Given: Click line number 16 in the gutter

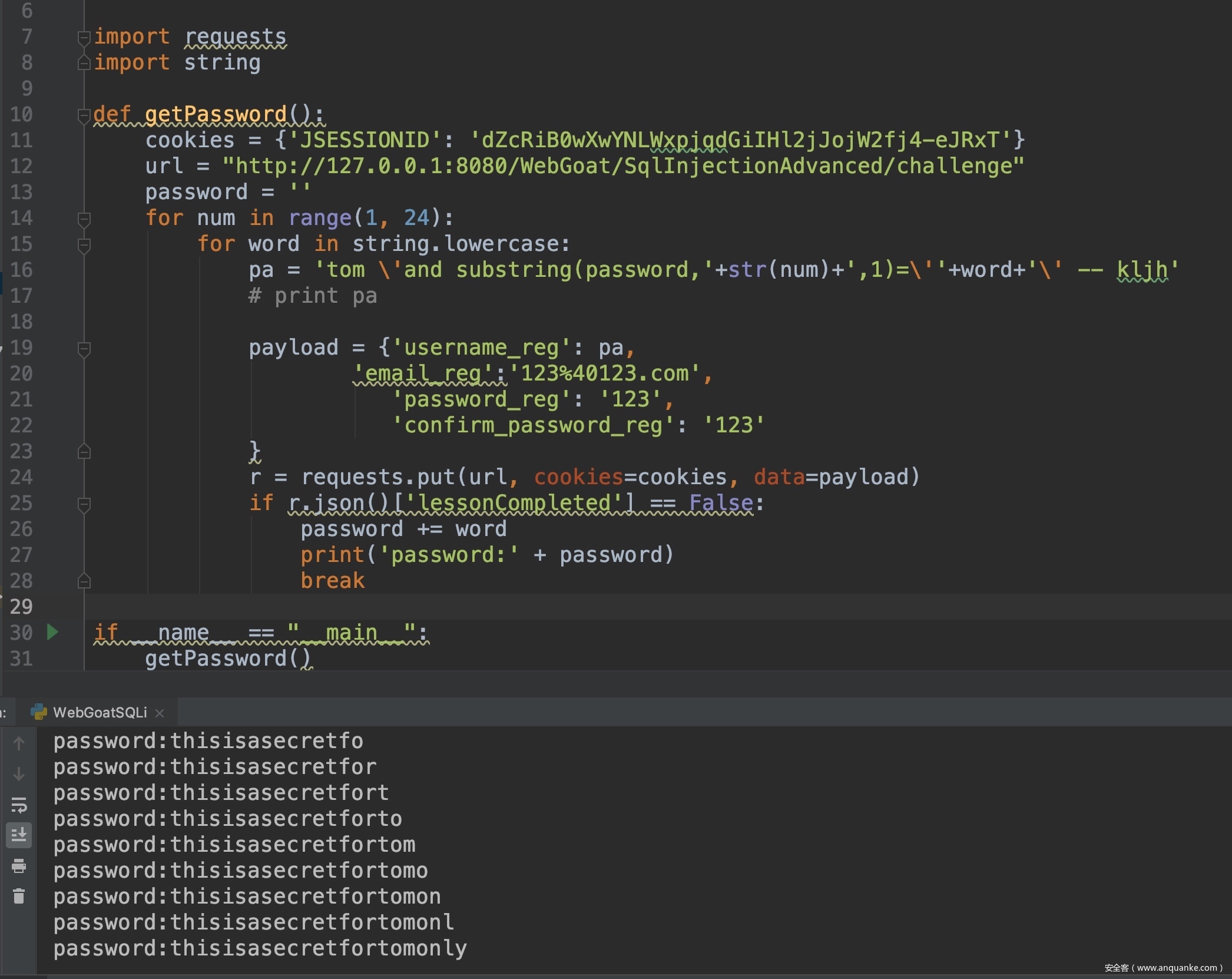Looking at the screenshot, I should click(x=21, y=270).
